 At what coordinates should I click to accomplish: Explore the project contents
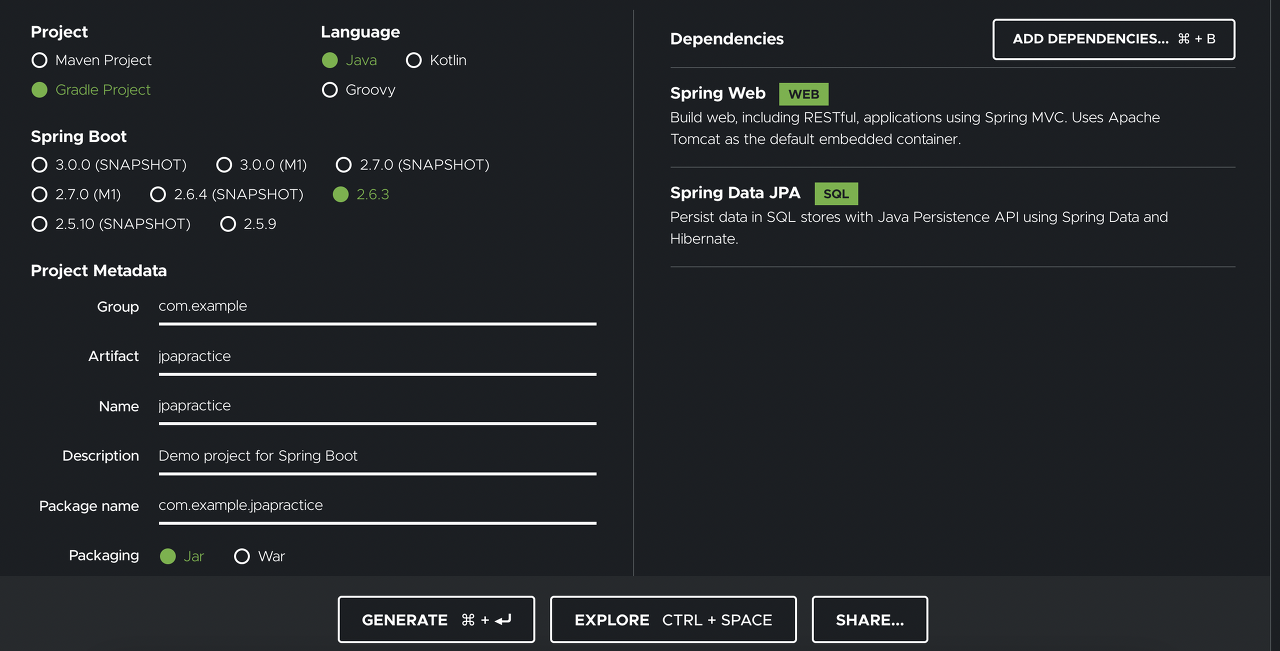673,620
